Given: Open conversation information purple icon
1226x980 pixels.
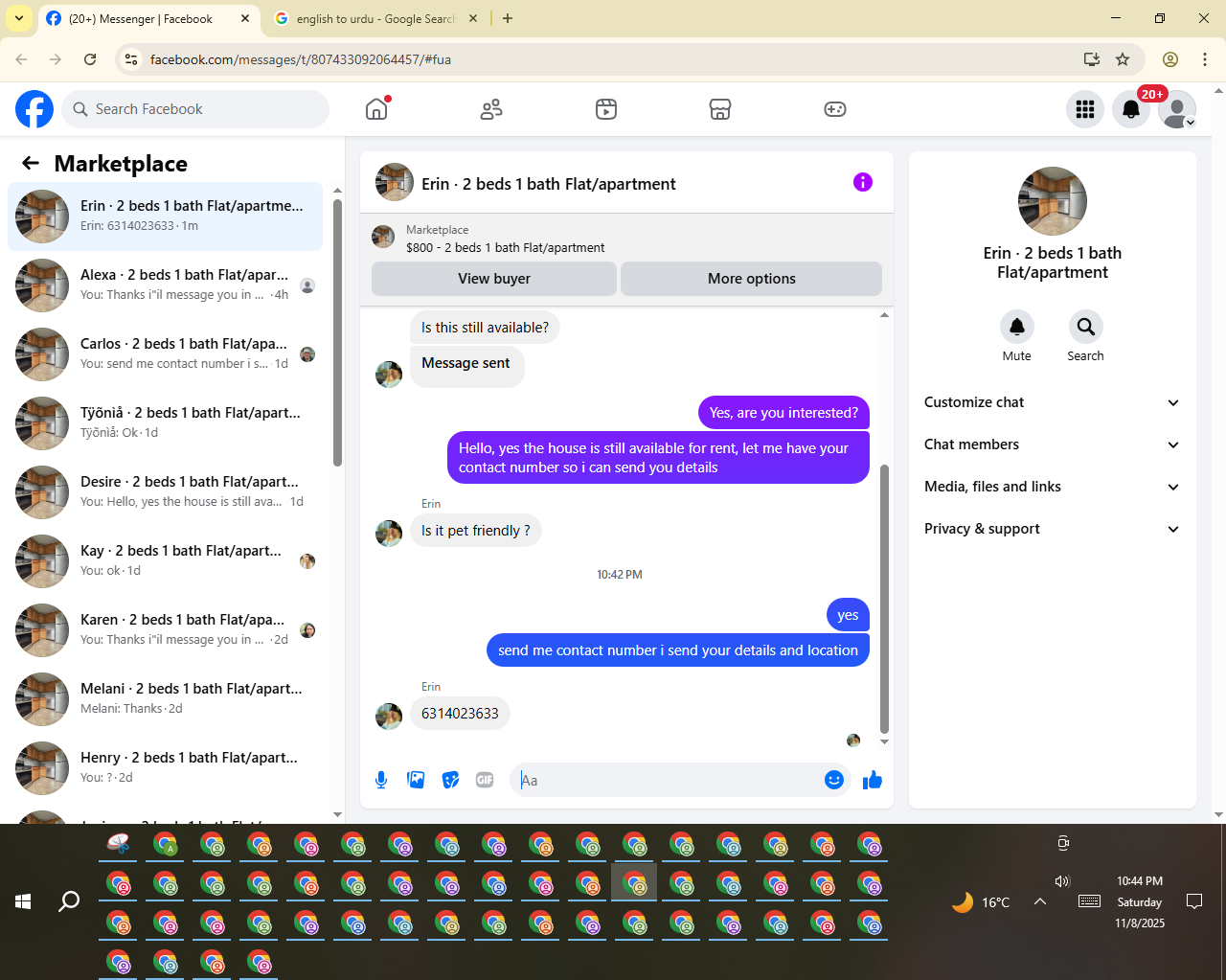Looking at the screenshot, I should pyautogui.click(x=863, y=182).
